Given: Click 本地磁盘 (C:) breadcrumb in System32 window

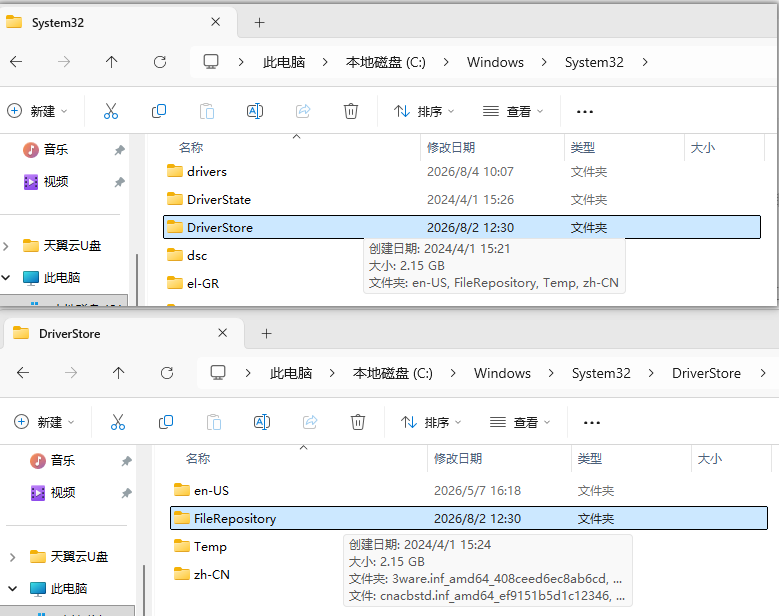Looking at the screenshot, I should pyautogui.click(x=386, y=62).
